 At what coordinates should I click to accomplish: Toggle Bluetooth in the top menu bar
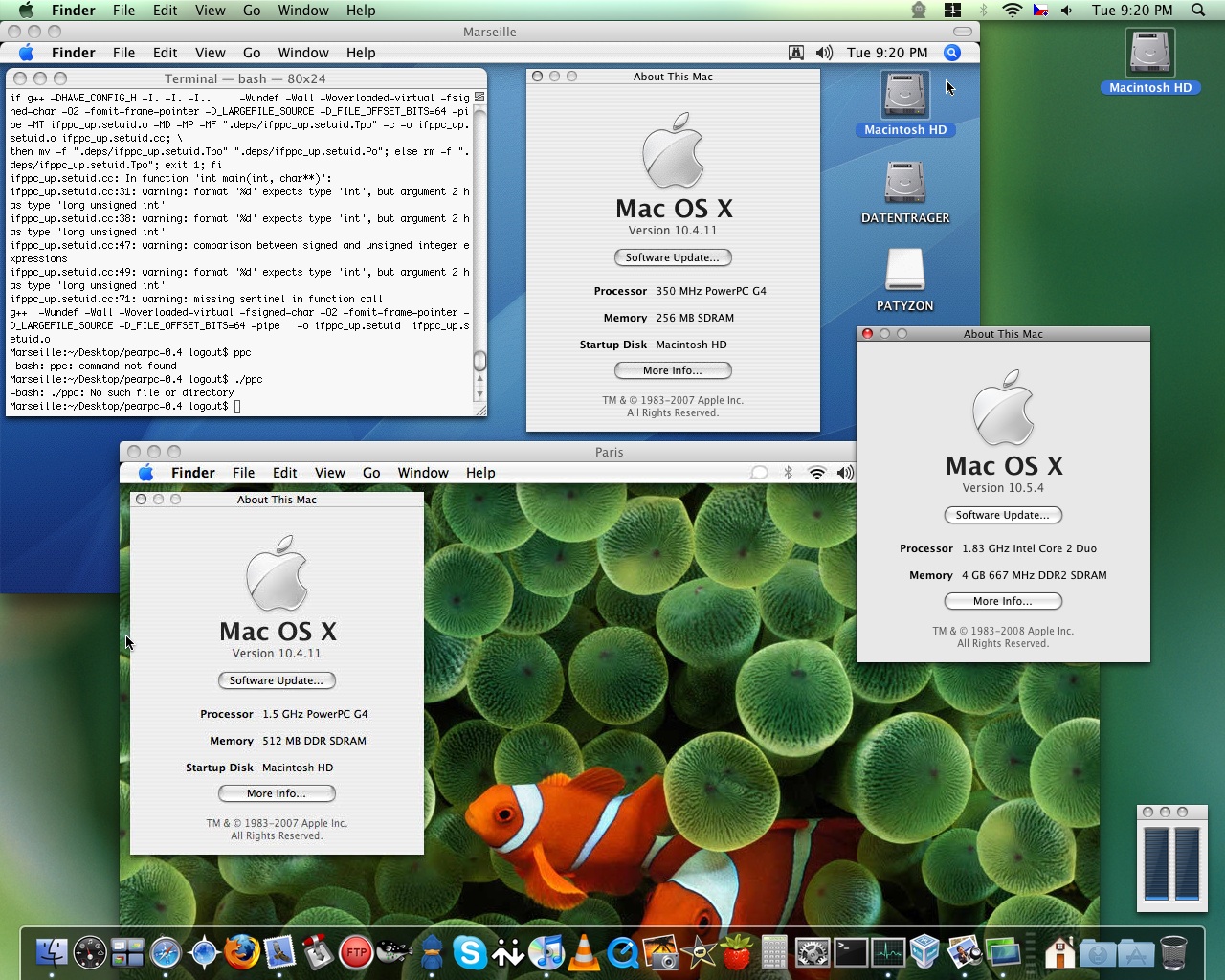pyautogui.click(x=982, y=11)
